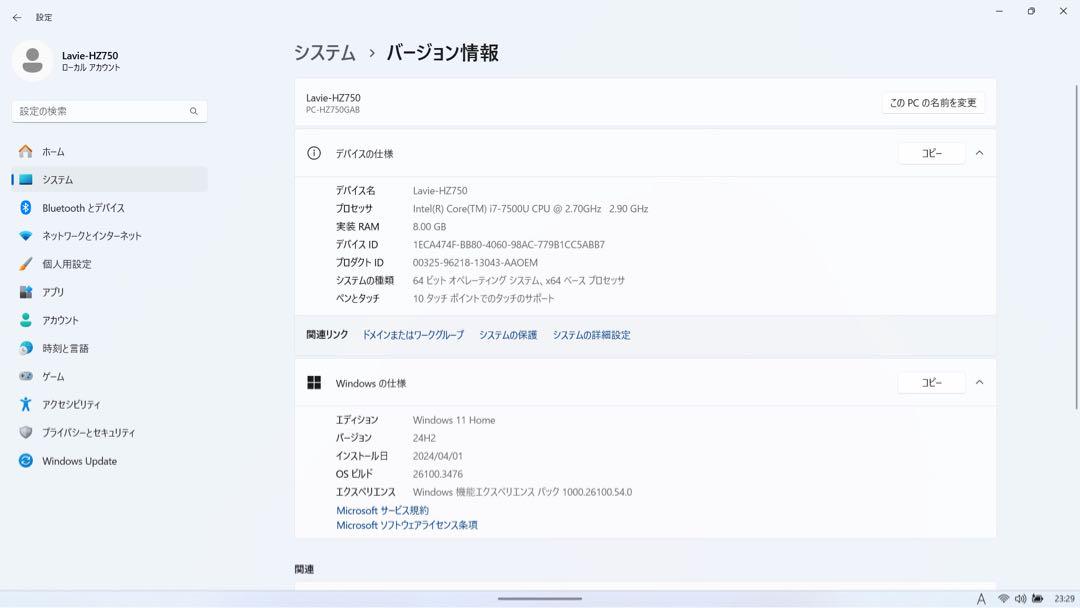1080x608 pixels.
Task: Open Microsoft ソフトウェアライセンス条項 link
Action: click(407, 525)
